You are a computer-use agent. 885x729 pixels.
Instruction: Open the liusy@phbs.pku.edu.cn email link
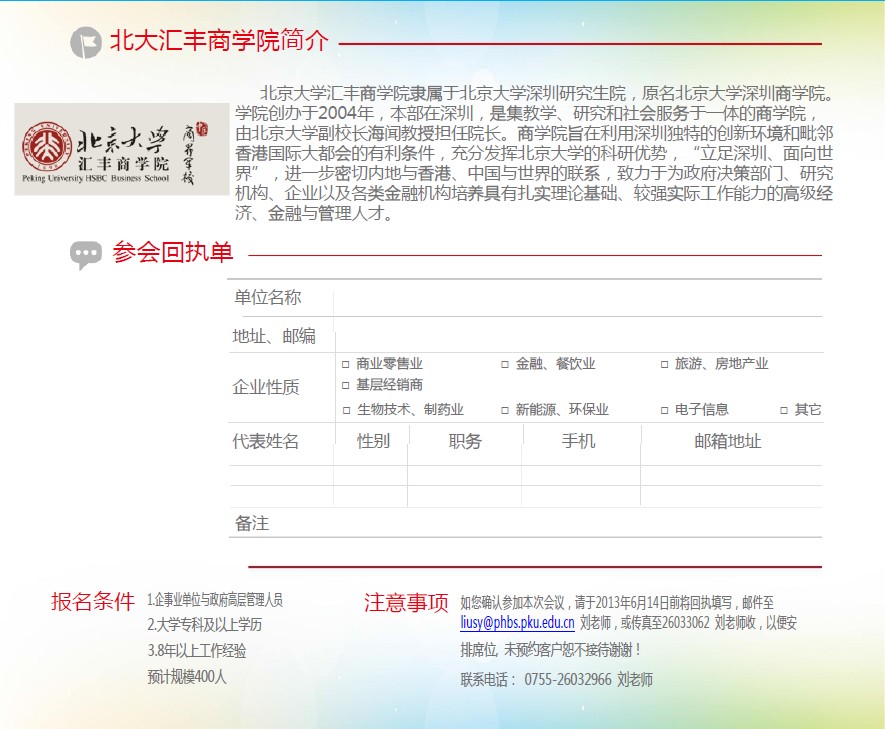click(517, 623)
